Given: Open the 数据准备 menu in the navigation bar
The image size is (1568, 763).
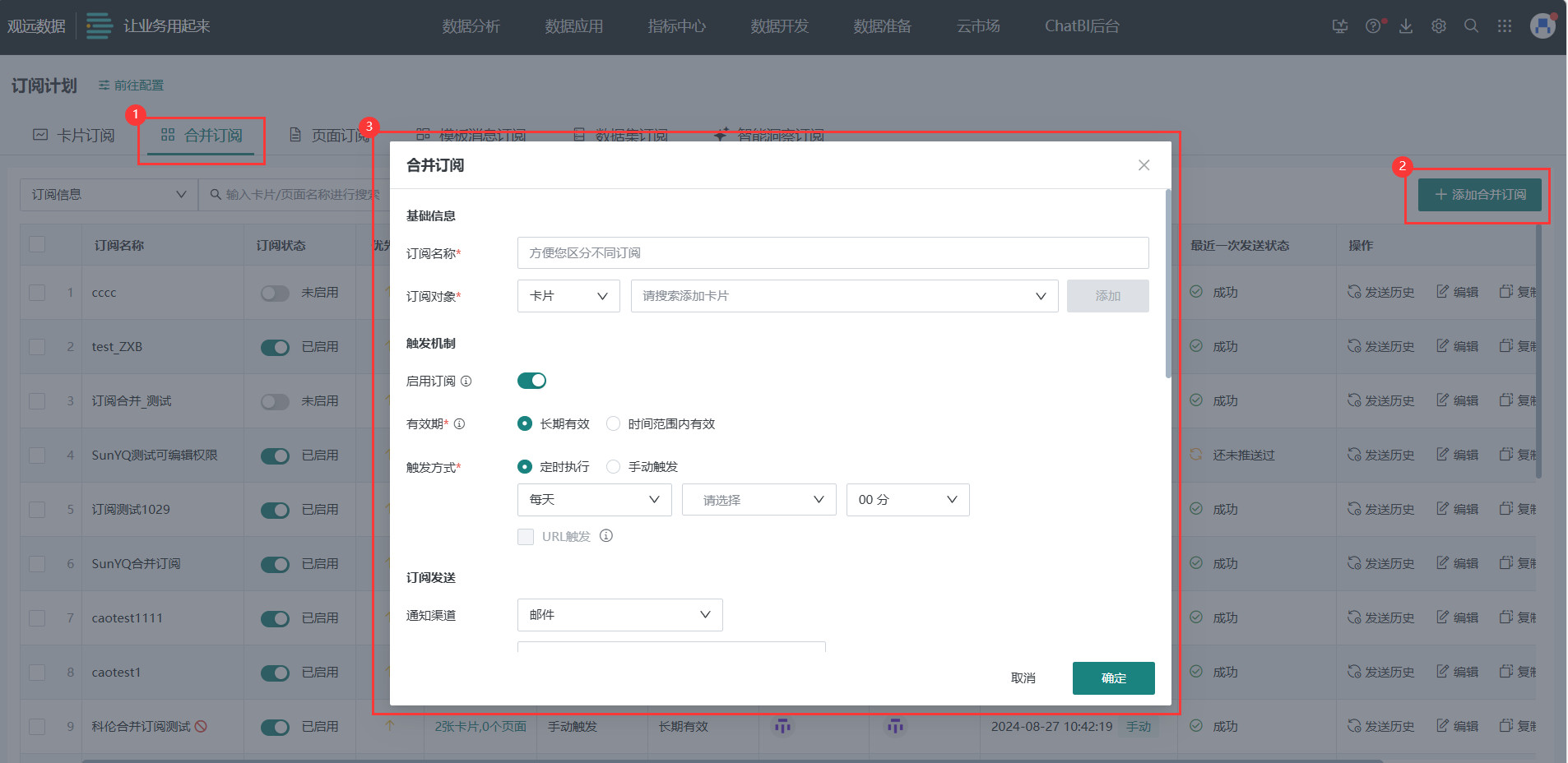Looking at the screenshot, I should click(881, 25).
